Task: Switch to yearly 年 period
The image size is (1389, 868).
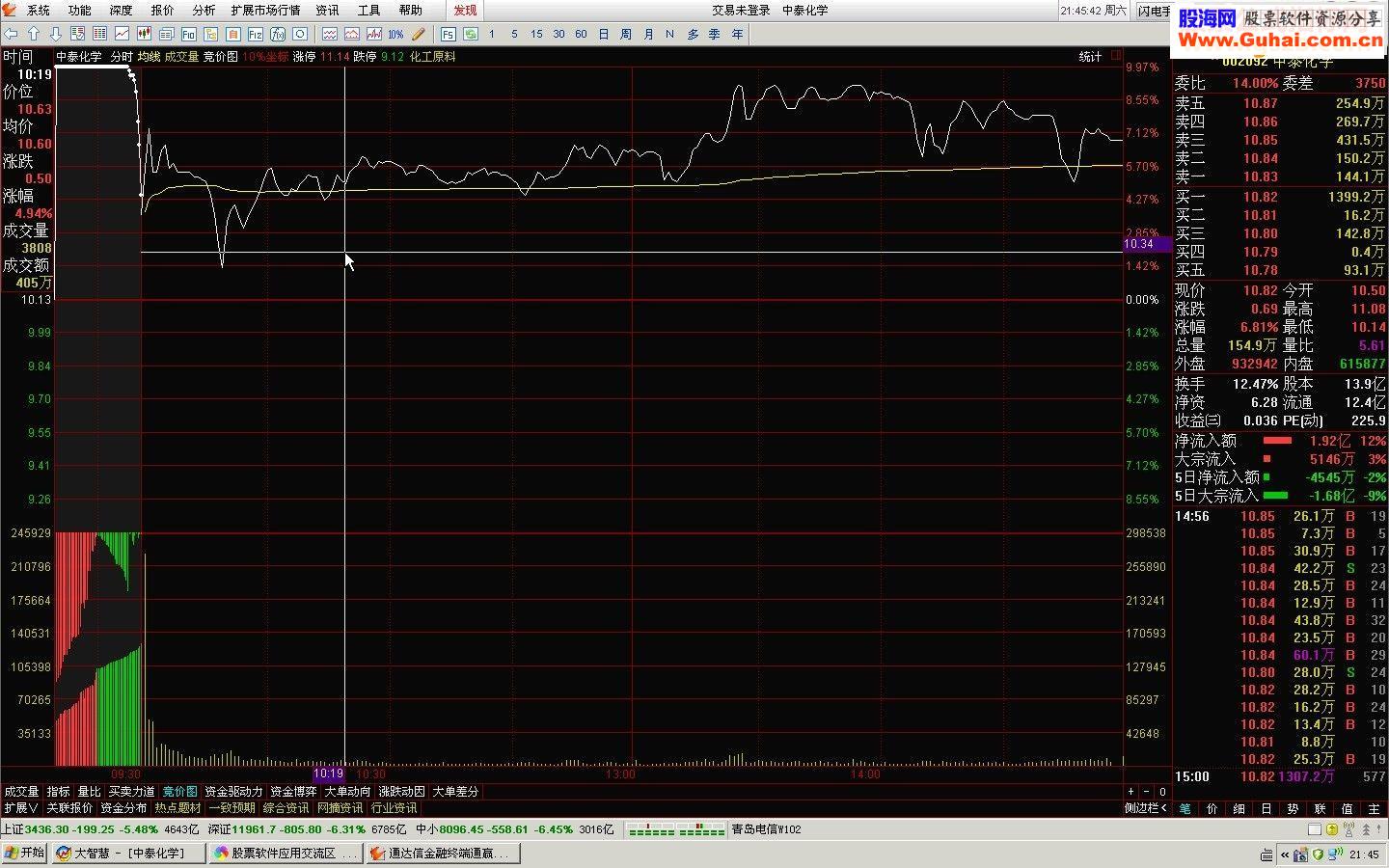Action: click(x=738, y=34)
